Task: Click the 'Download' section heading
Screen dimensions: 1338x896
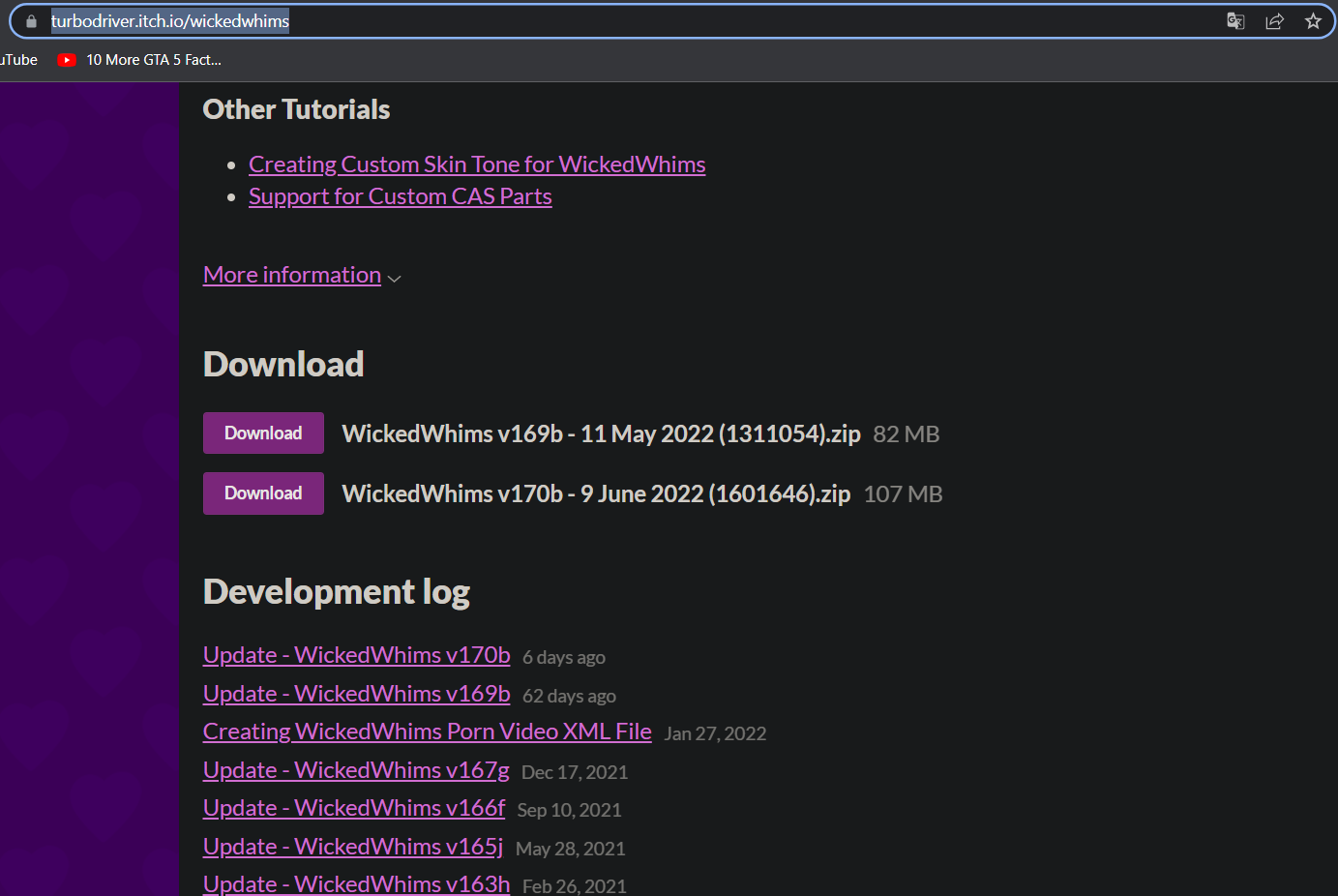Action: (x=283, y=365)
